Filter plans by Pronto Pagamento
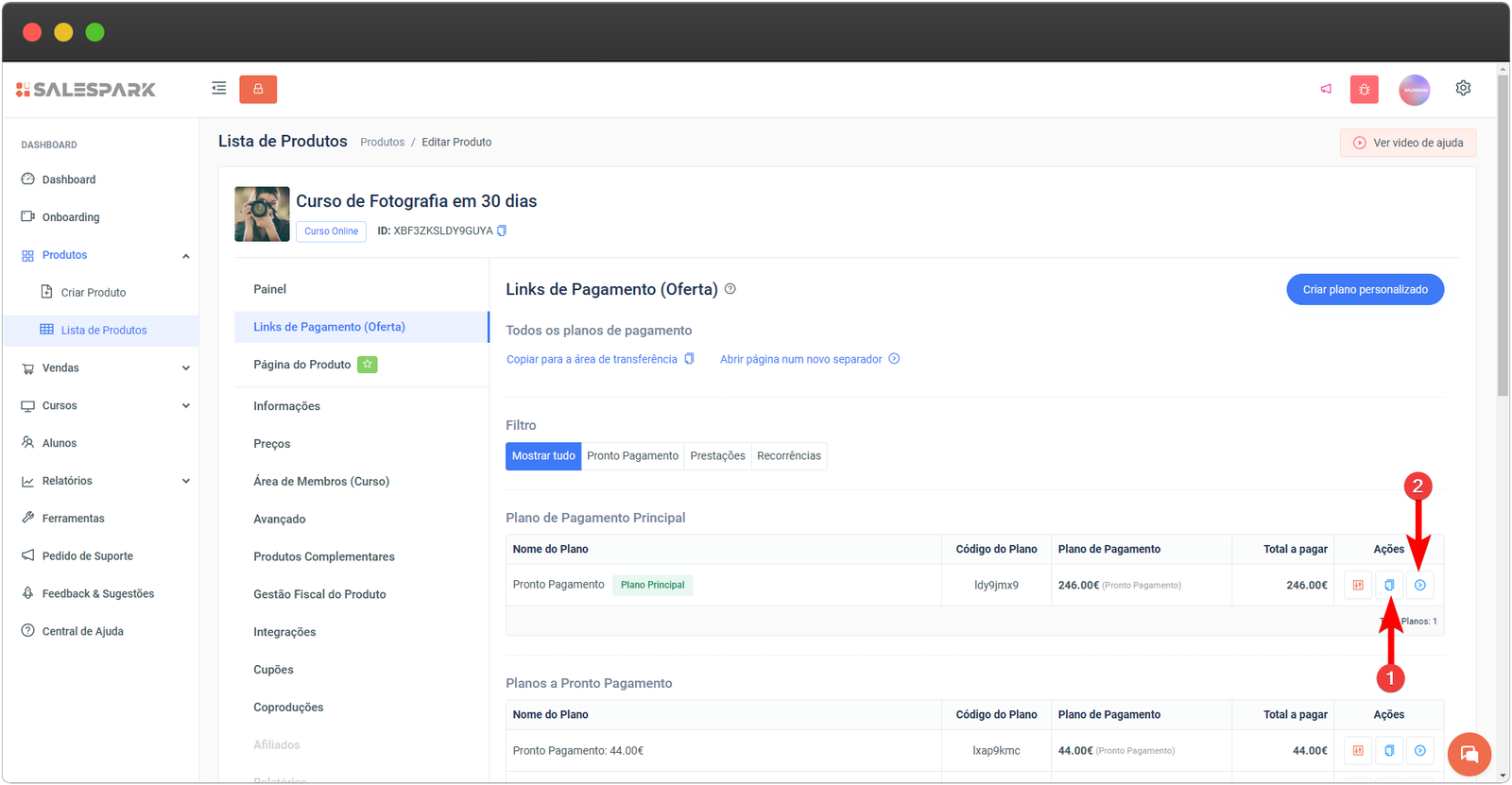 tap(632, 455)
